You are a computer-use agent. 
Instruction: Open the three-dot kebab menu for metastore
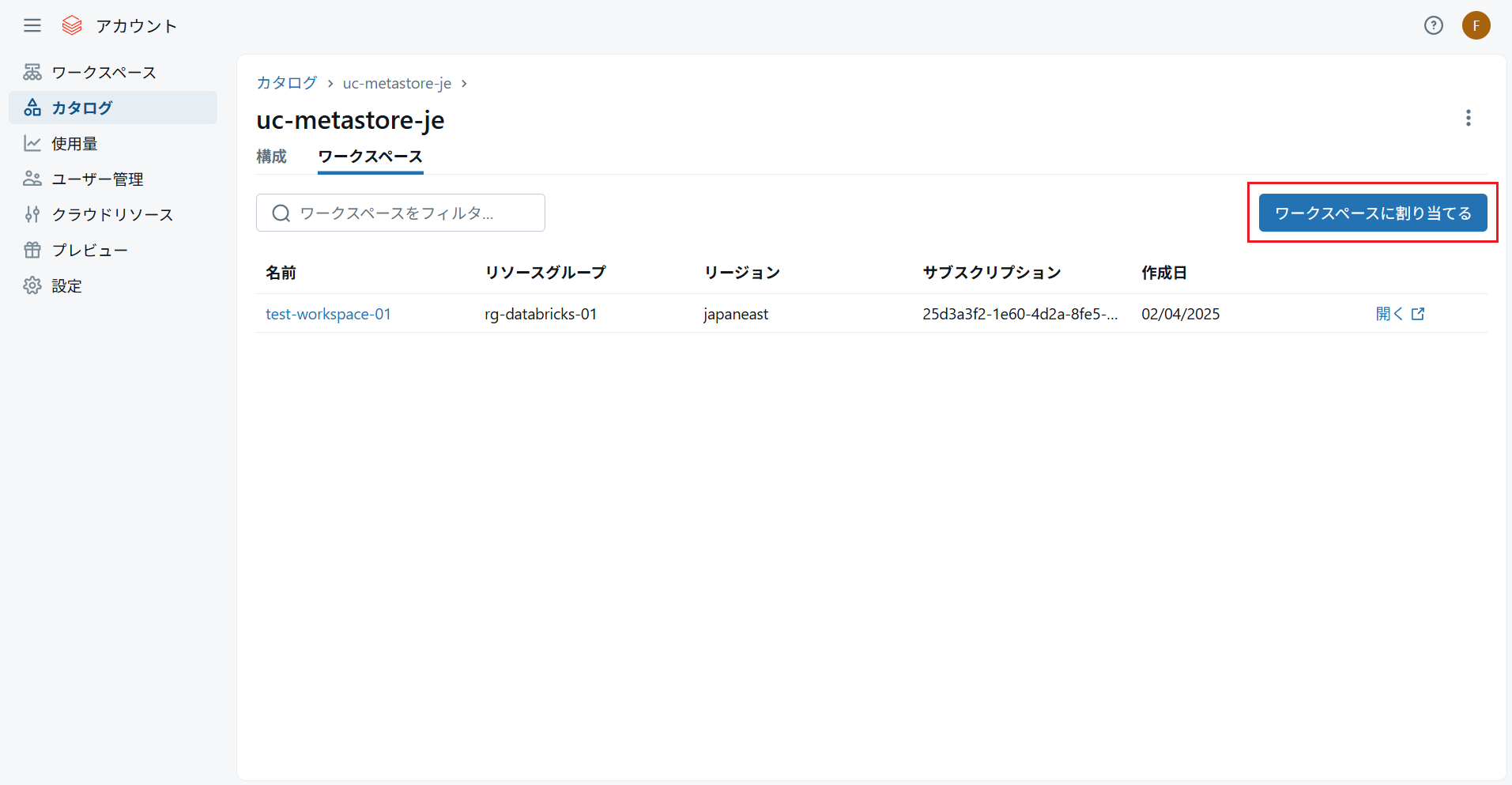click(x=1468, y=118)
